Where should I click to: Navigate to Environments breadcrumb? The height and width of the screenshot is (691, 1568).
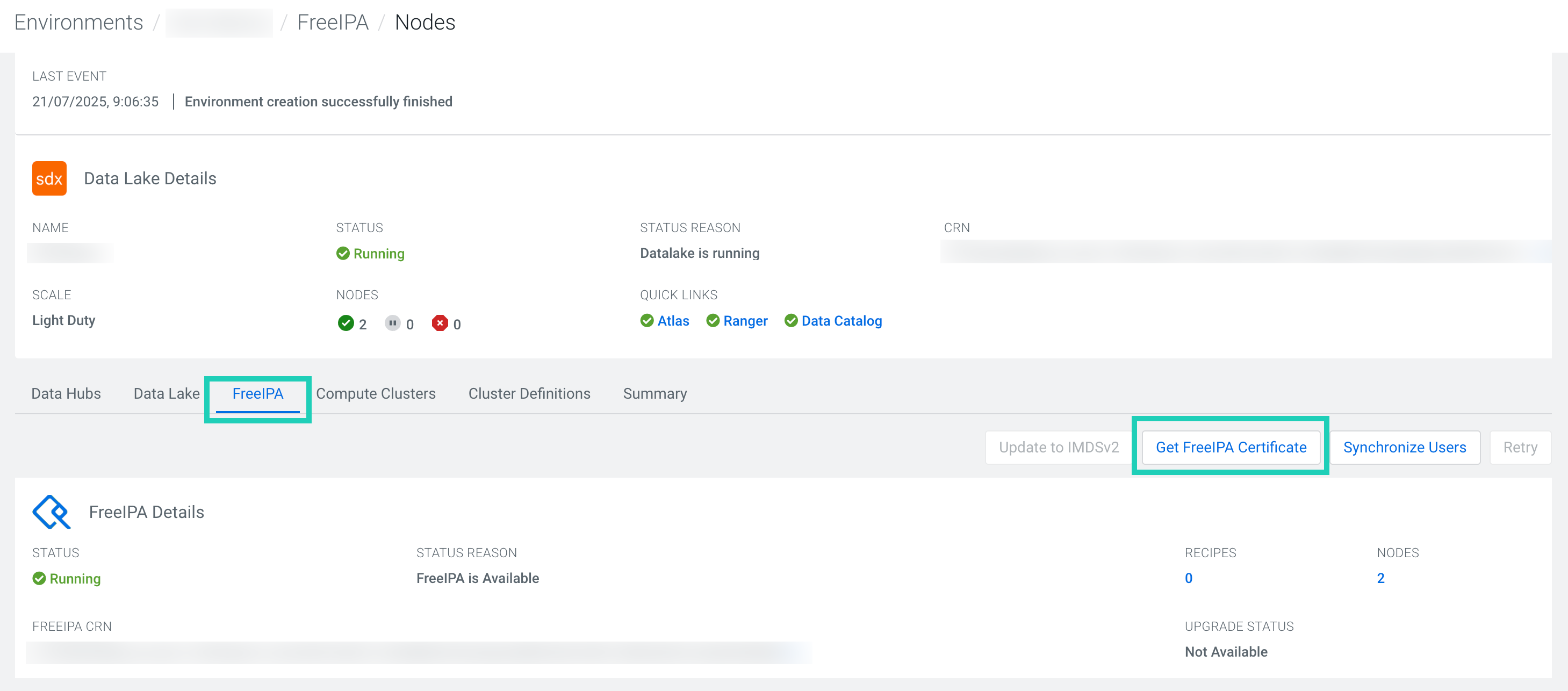pyautogui.click(x=78, y=23)
